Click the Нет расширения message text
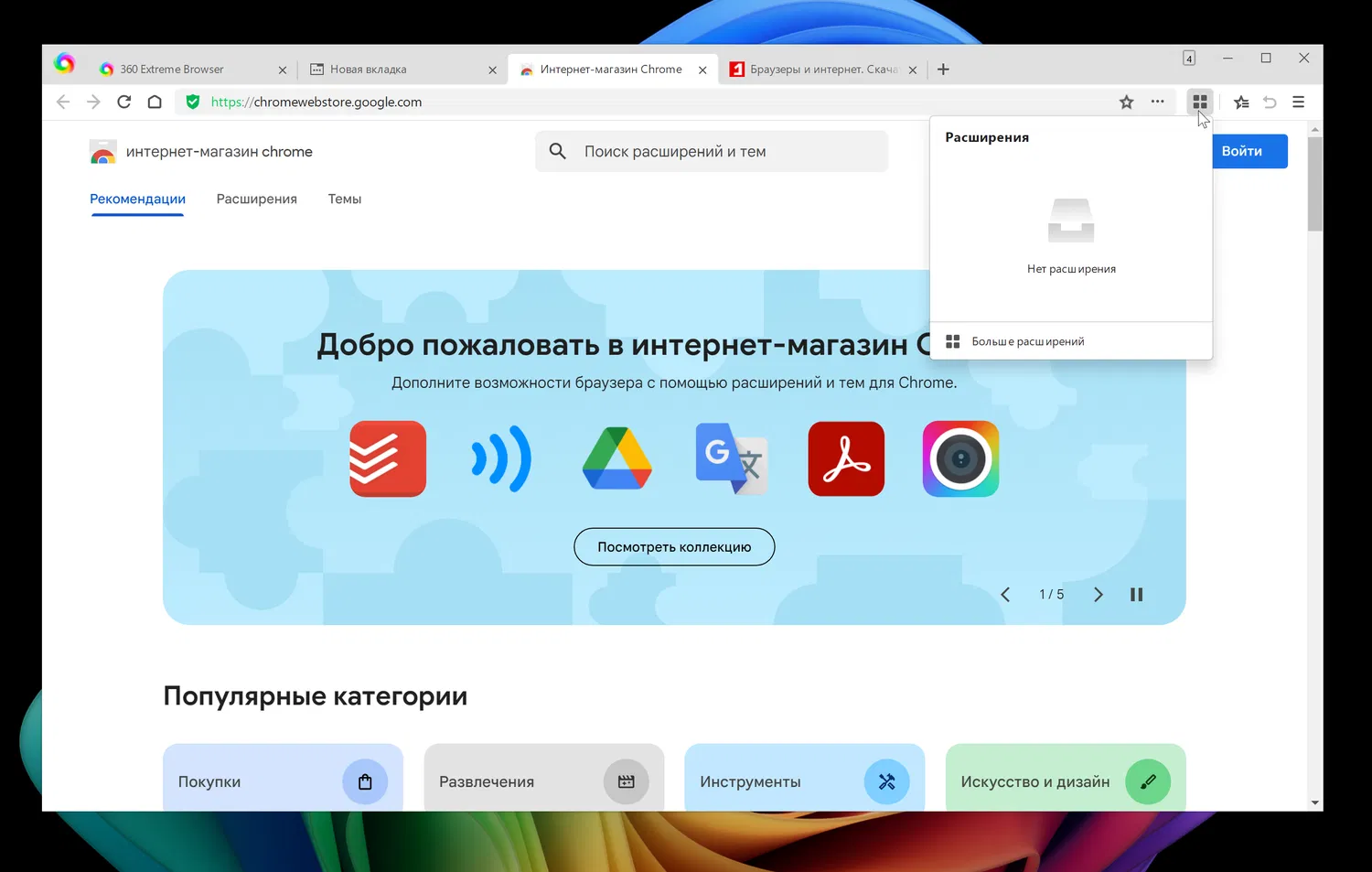 (x=1071, y=269)
